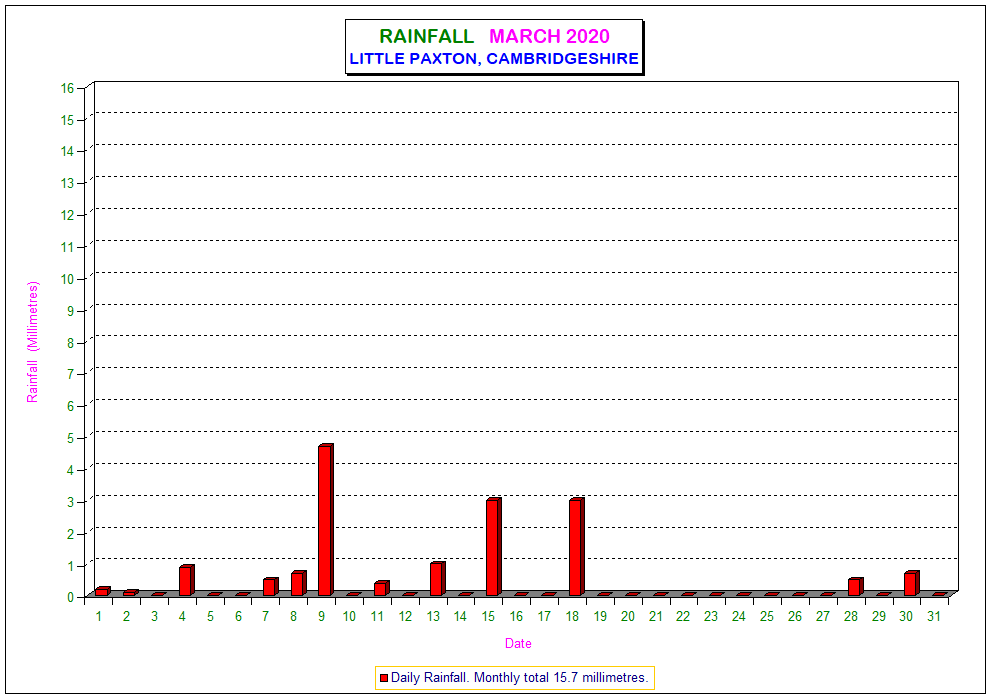Click the x-axis date label 27

822,616
